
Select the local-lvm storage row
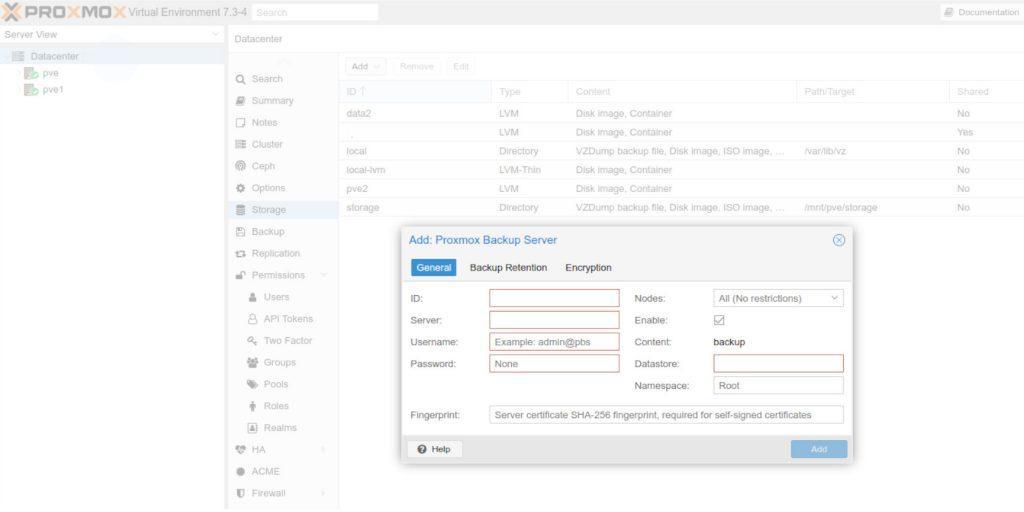pyautogui.click(x=681, y=170)
